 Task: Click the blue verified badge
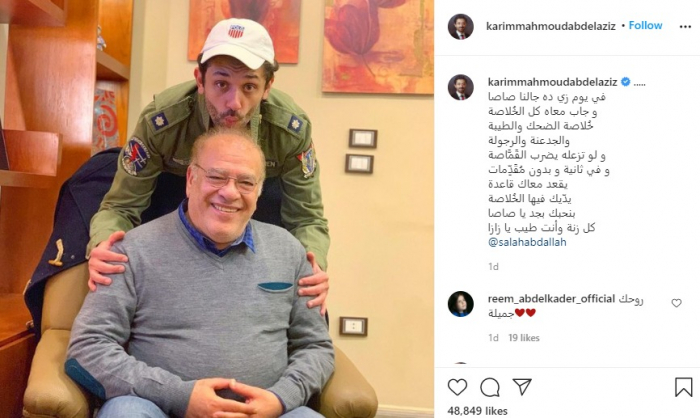(625, 82)
